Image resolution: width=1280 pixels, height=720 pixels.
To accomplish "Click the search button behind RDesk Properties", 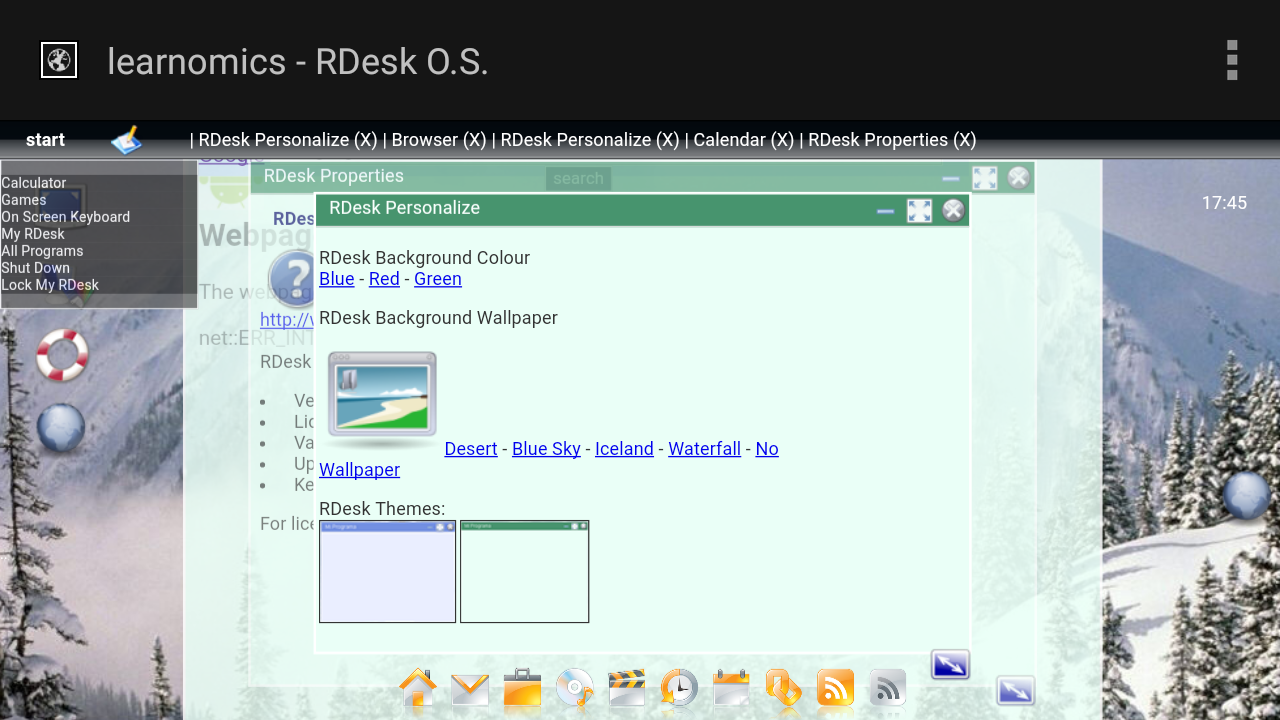I will point(578,178).
